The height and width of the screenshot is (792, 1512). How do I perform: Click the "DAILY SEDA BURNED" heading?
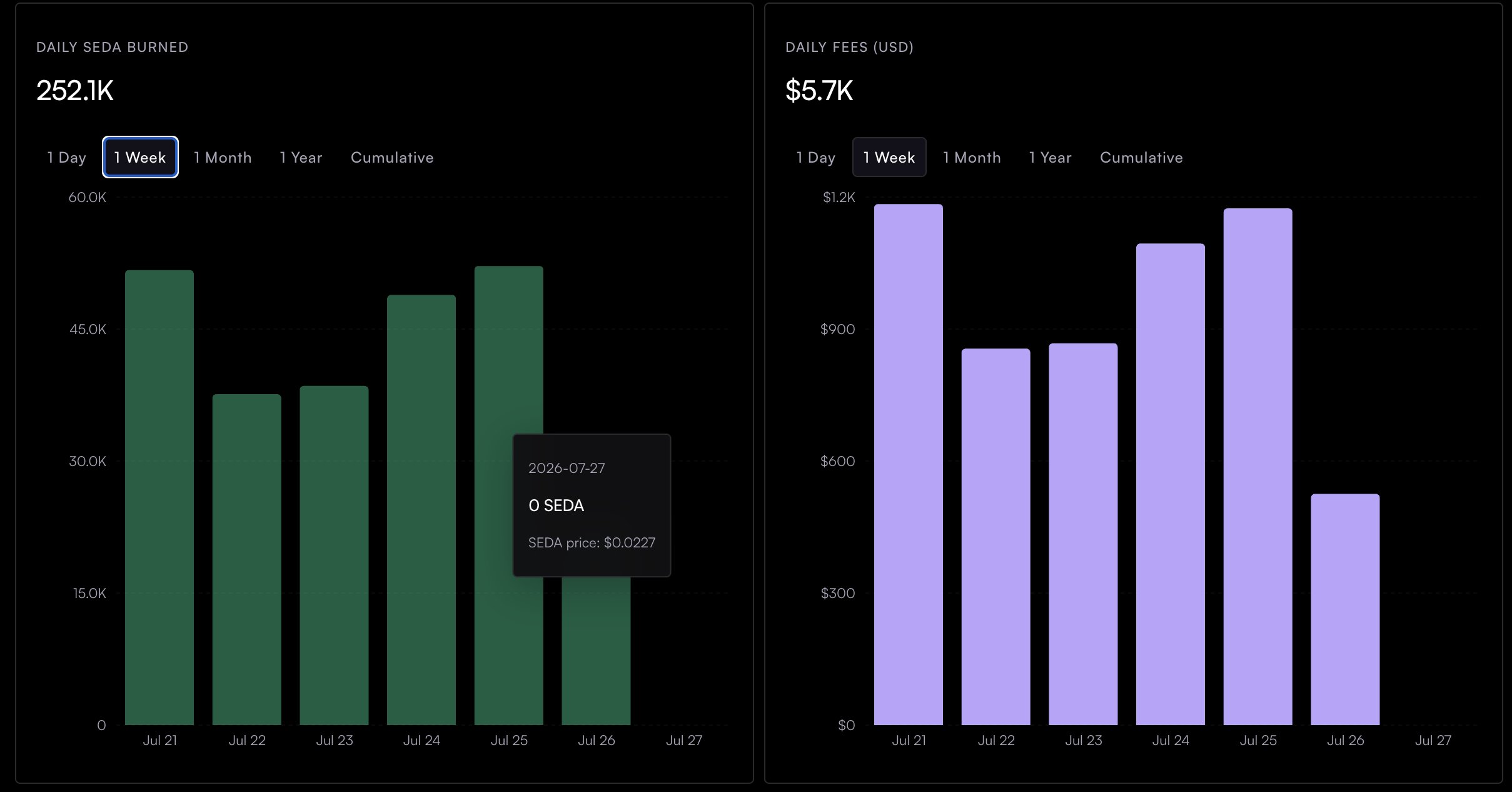pyautogui.click(x=113, y=47)
